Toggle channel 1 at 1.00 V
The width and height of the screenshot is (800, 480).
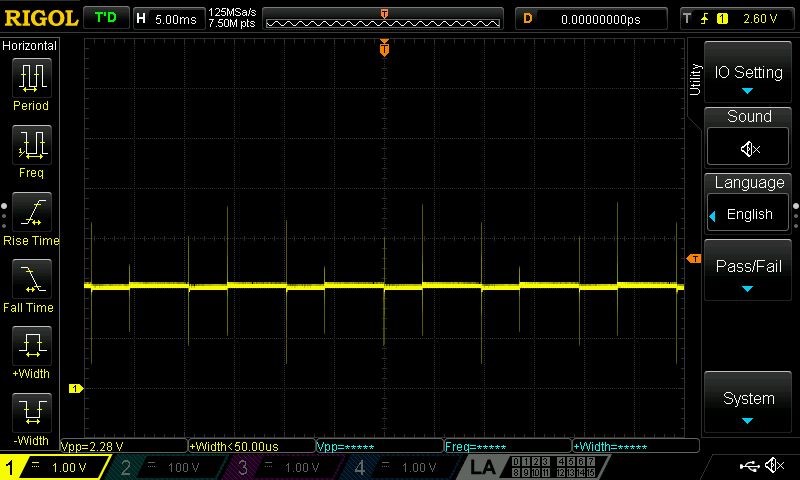[x=54, y=467]
